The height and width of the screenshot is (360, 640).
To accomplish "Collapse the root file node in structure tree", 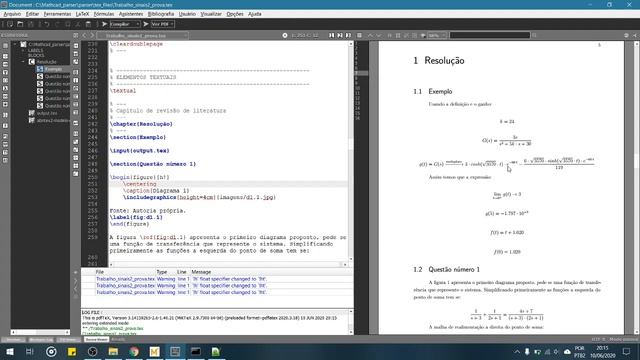I will click(15, 44).
